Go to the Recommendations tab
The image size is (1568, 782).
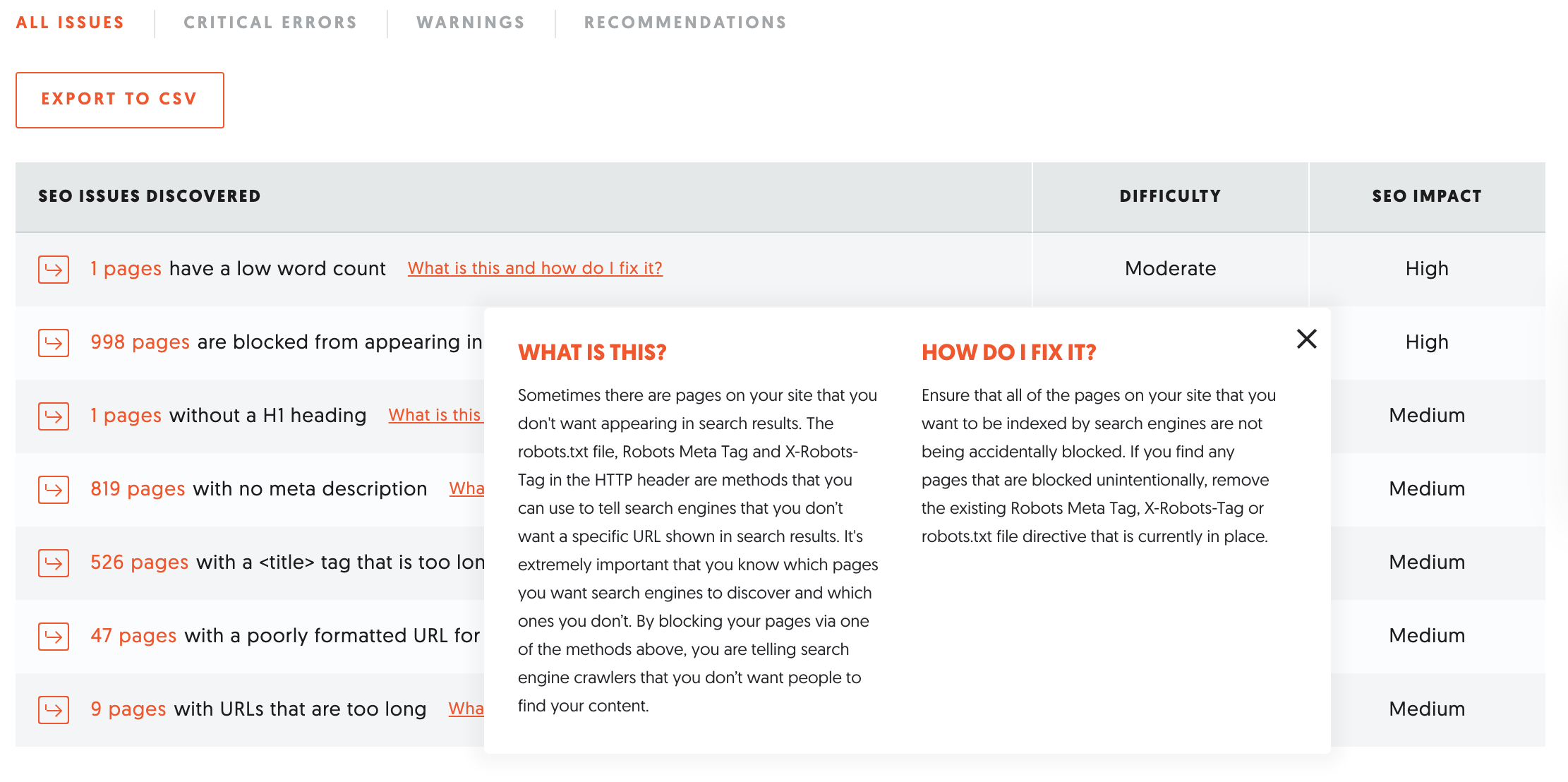685,23
